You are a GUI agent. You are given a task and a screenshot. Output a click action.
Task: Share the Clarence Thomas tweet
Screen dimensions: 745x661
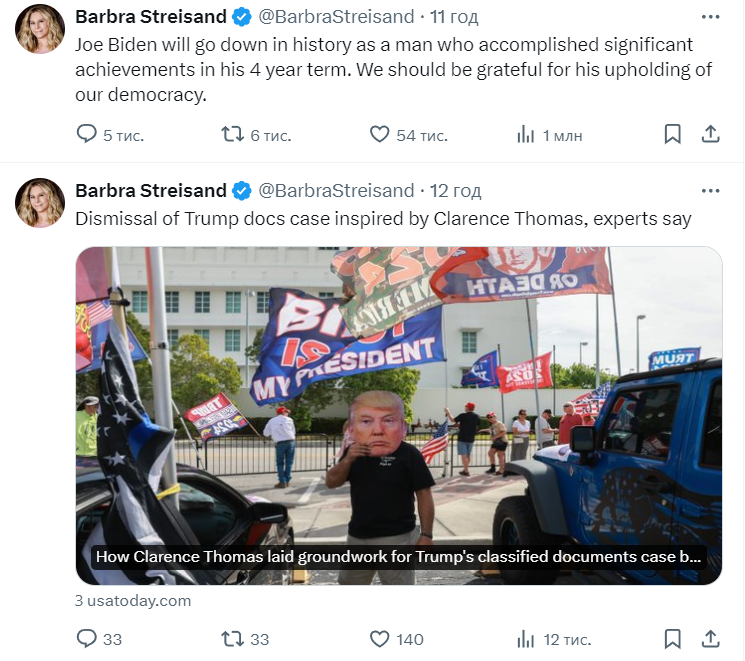711,639
